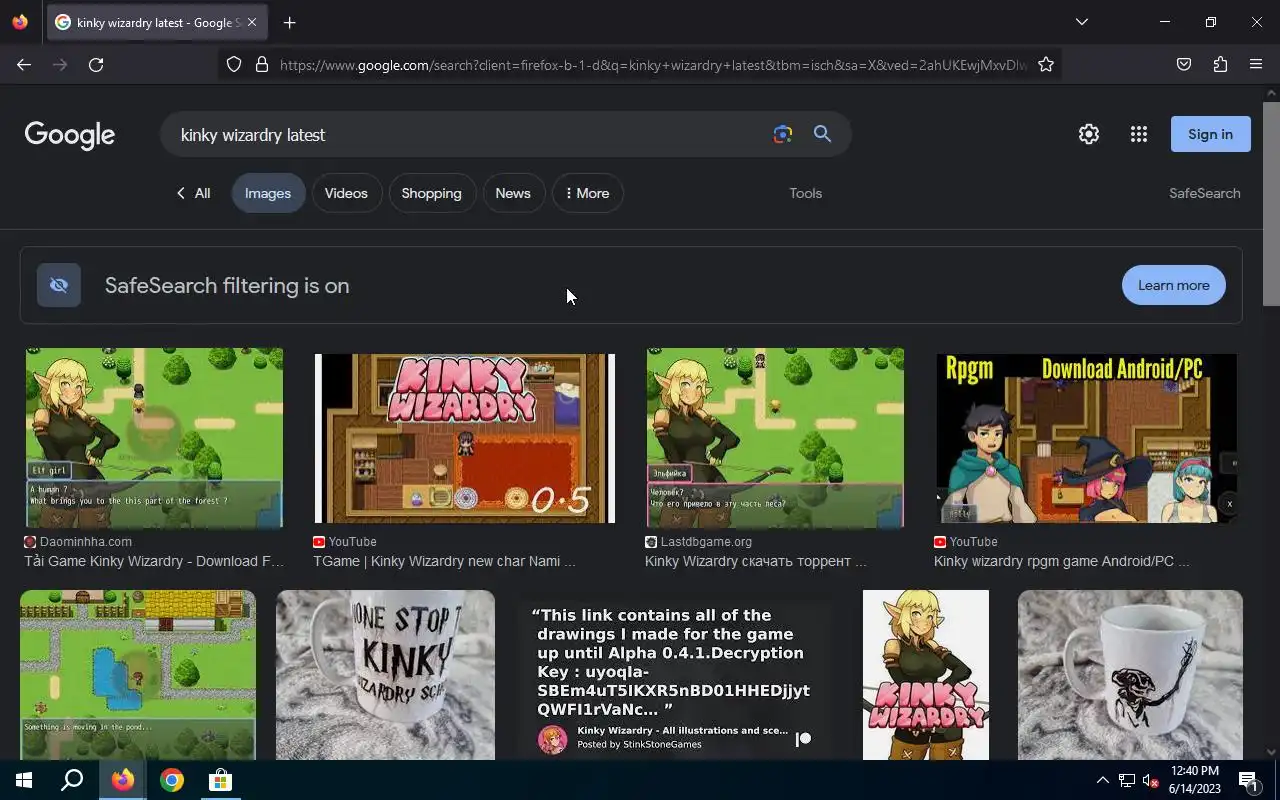This screenshot has width=1280, height=800.
Task: Open the notification center icon
Action: [1249, 780]
